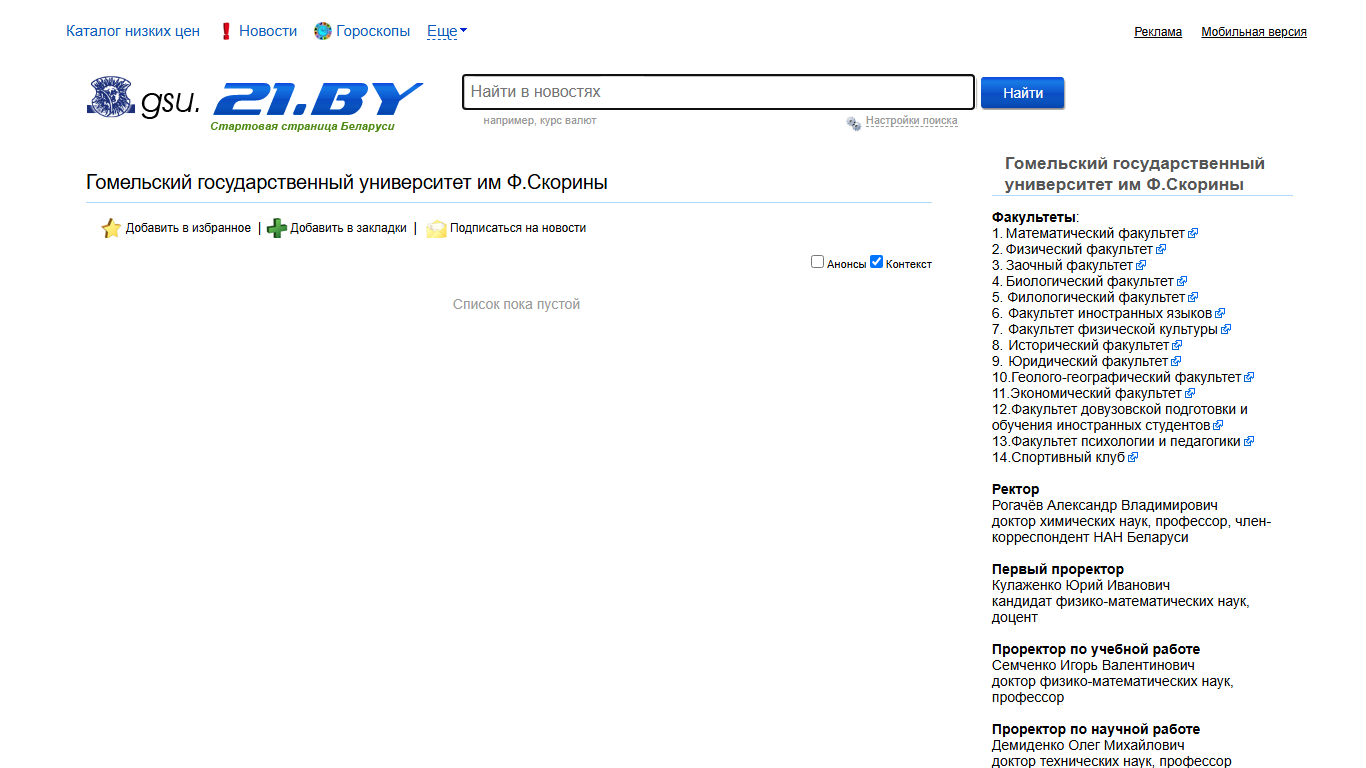Click Подписаться на новости link
Viewport: 1366px width, 768px height.
[x=518, y=228]
